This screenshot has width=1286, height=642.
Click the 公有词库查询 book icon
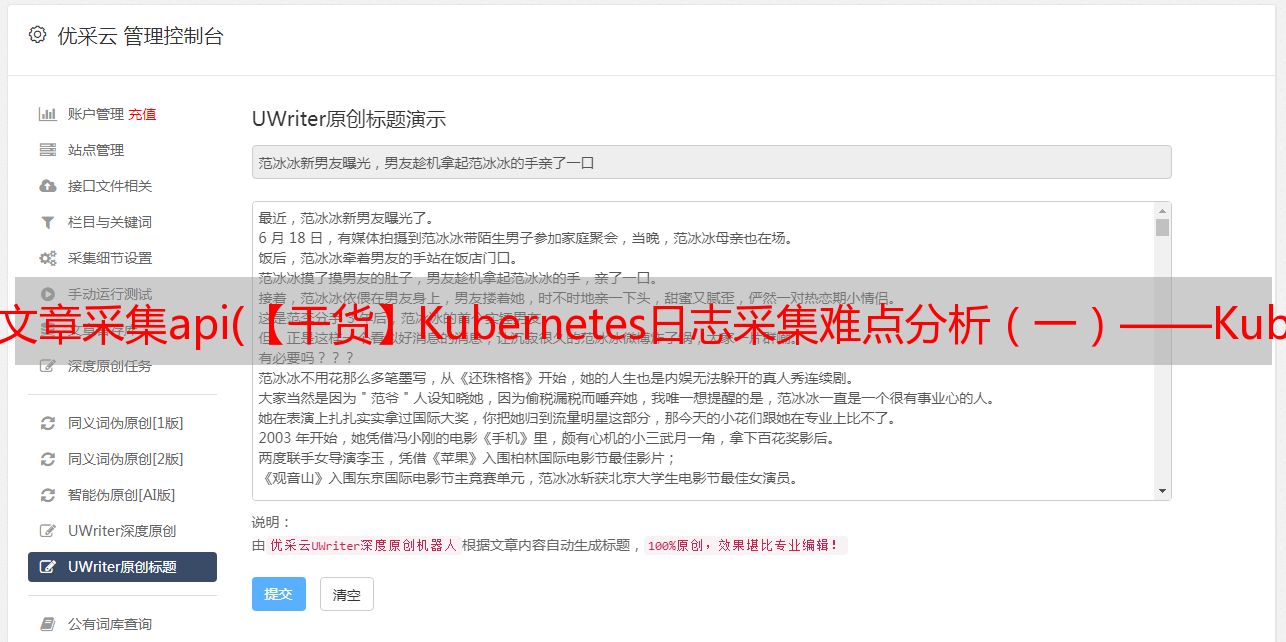pos(47,624)
